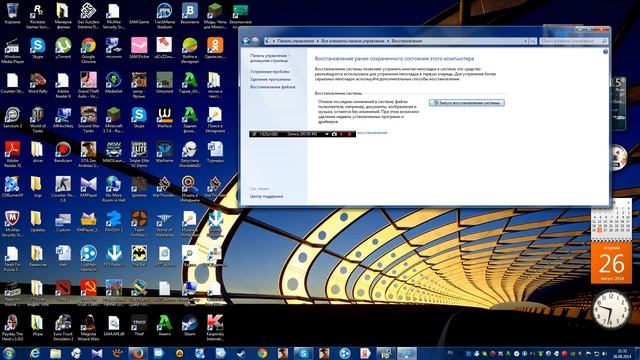Launch Warface from the desktop
The image size is (640, 360).
pos(164,118)
